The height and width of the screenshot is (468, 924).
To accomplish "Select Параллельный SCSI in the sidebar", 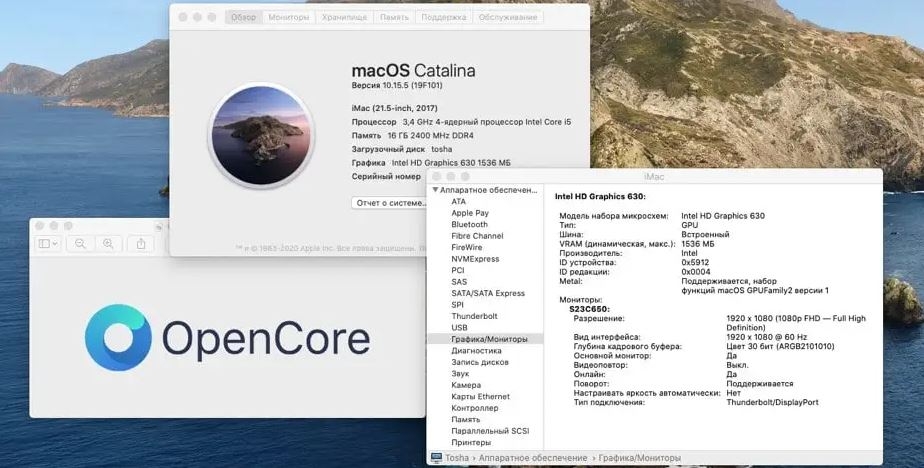I will click(x=490, y=431).
